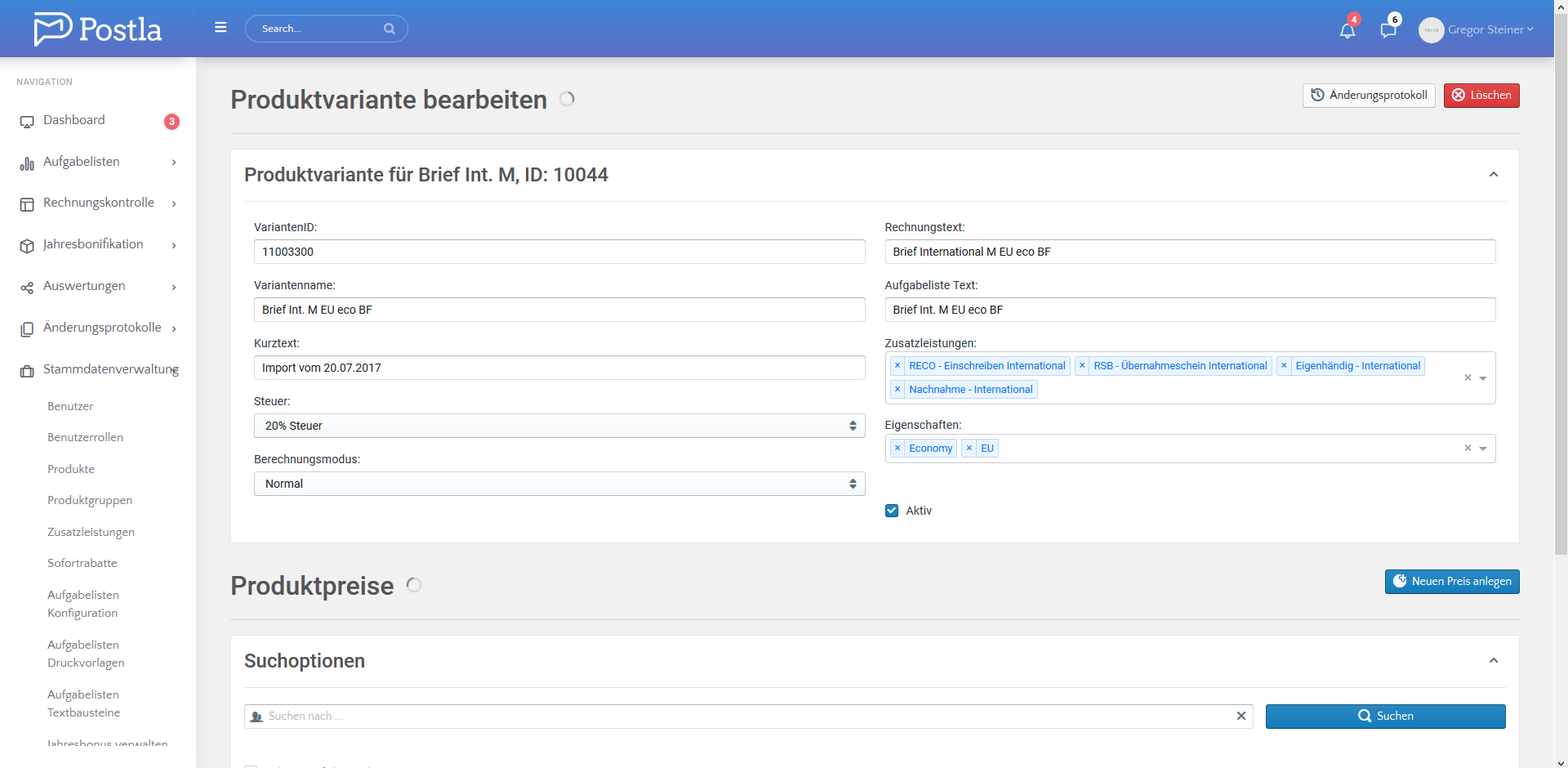Image resolution: width=1568 pixels, height=768 pixels.
Task: Click Neuen Preis anlegen button
Action: click(1451, 582)
